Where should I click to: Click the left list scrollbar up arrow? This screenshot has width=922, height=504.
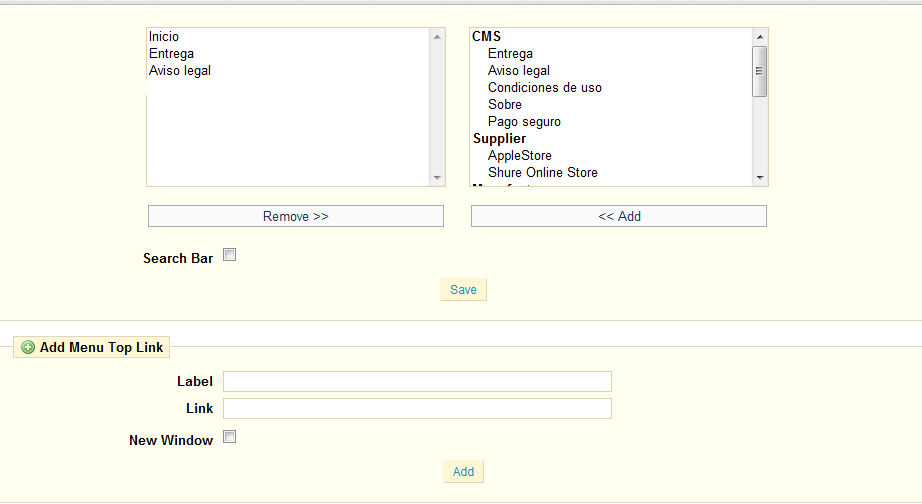[x=437, y=36]
